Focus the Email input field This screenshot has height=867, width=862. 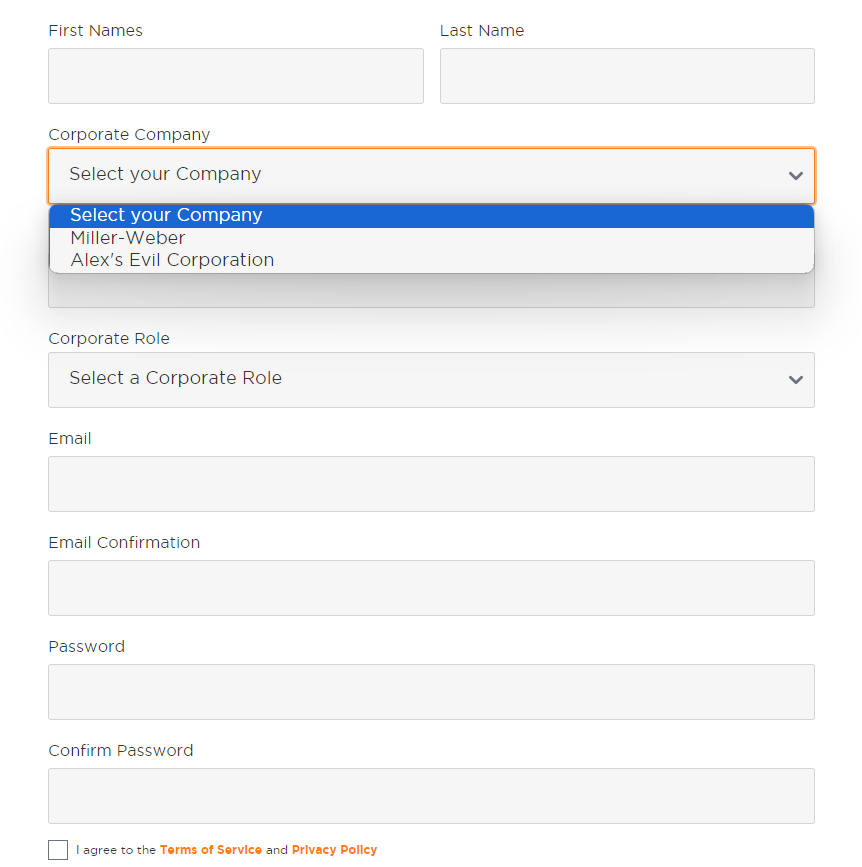[x=431, y=484]
